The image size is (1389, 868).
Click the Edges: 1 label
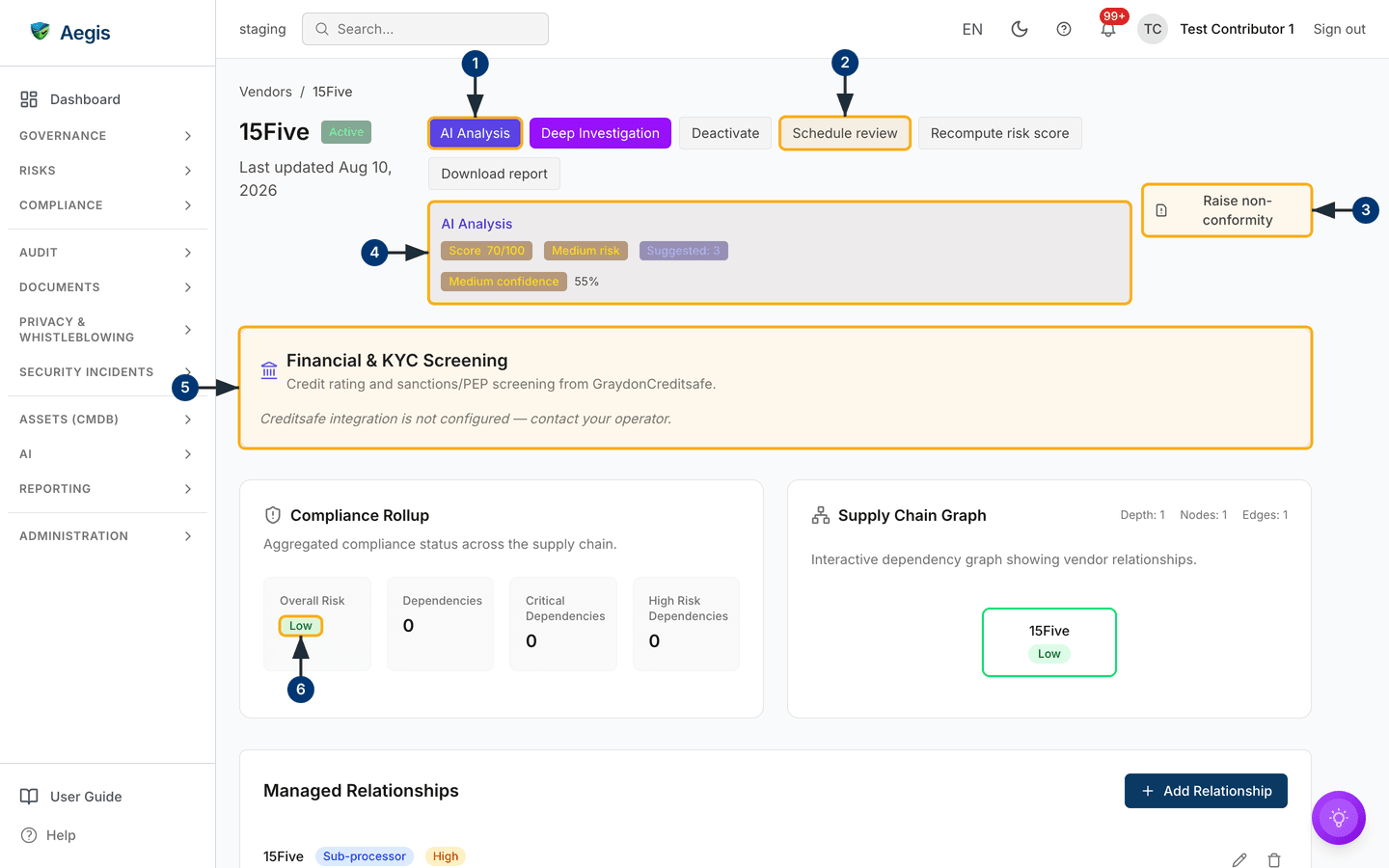click(1265, 515)
